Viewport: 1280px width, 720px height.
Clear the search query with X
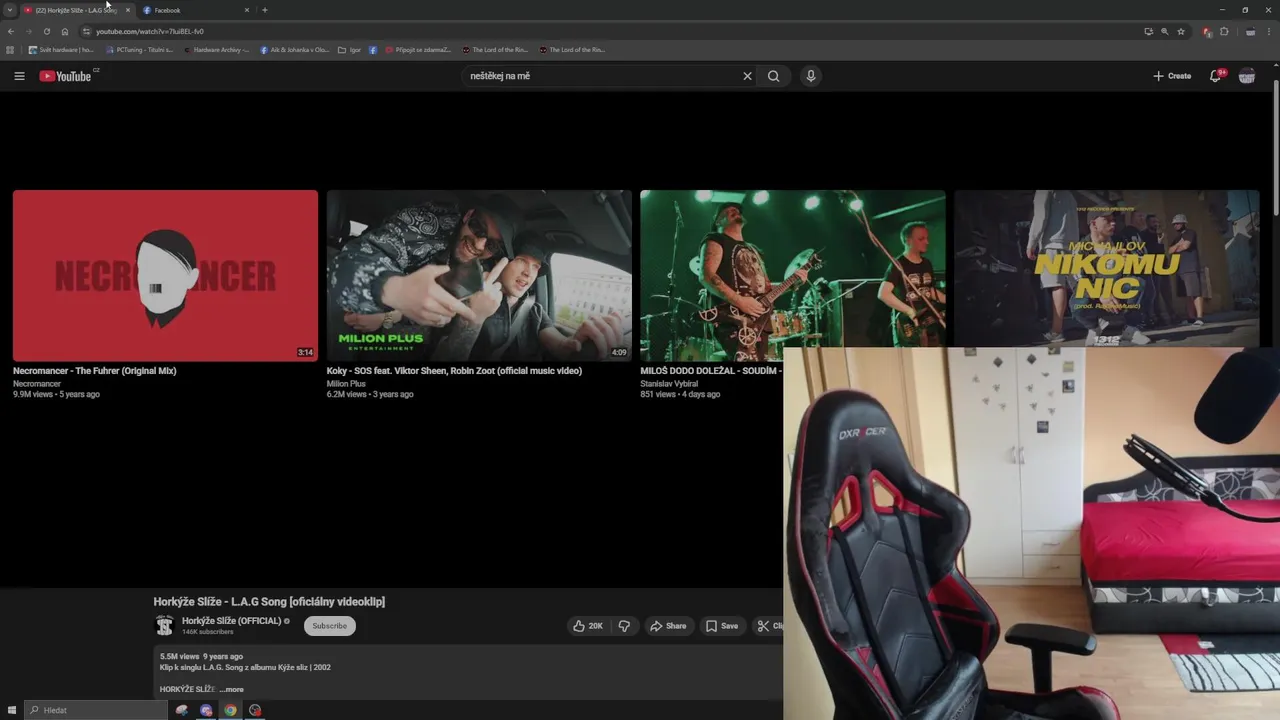(747, 76)
